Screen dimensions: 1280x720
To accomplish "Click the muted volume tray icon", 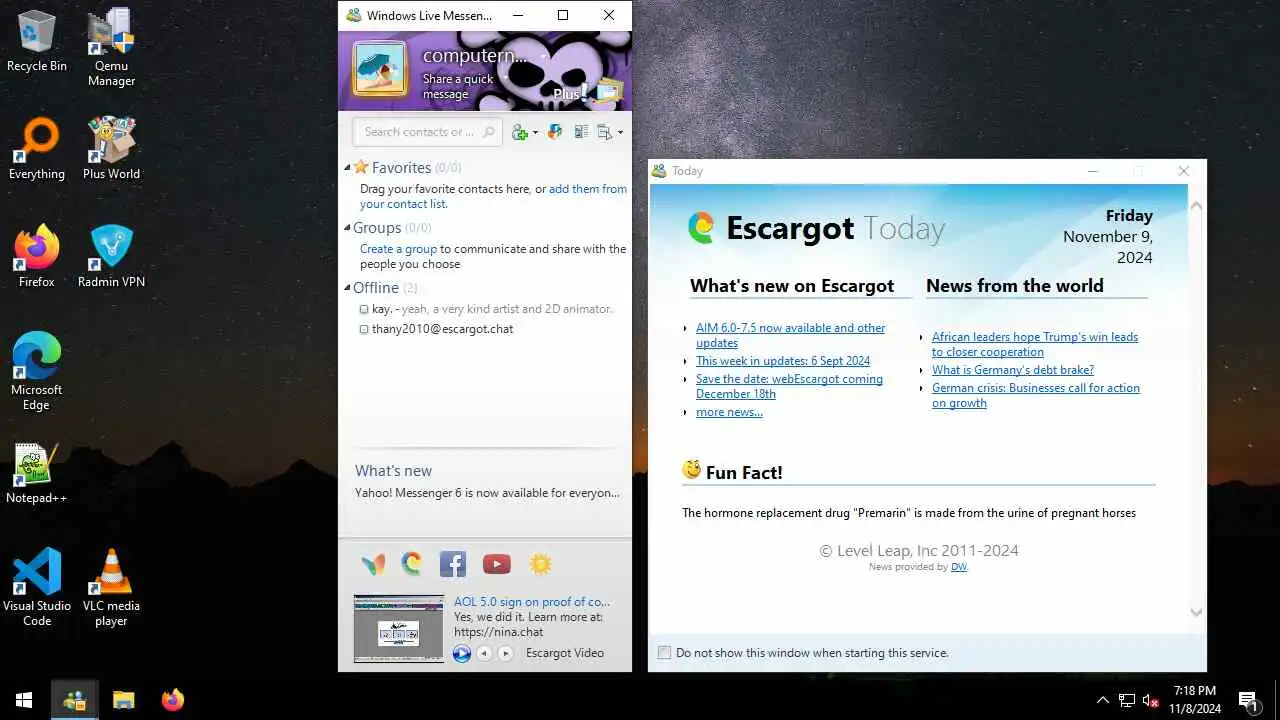I will (1151, 700).
